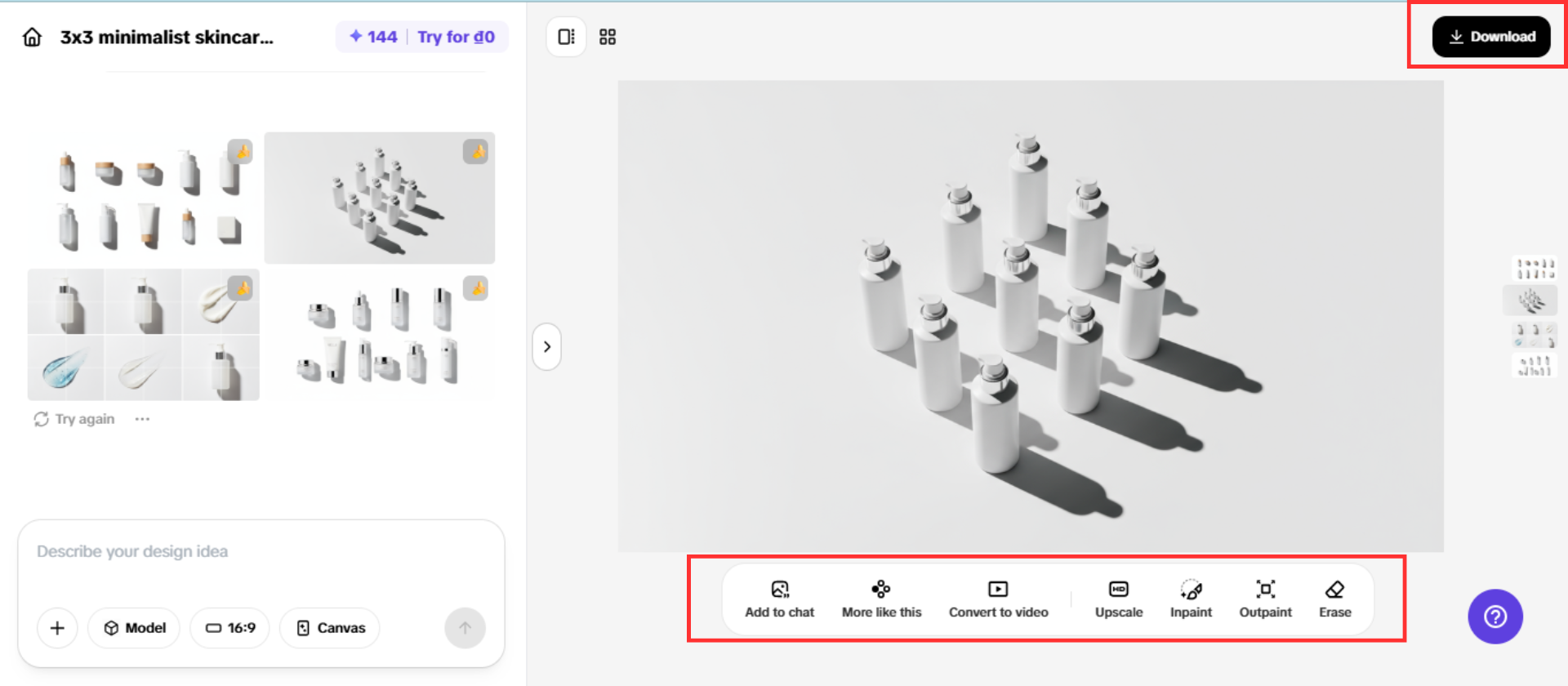Screen dimensions: 1568x686
Task: Download the current image
Action: coord(1491,37)
